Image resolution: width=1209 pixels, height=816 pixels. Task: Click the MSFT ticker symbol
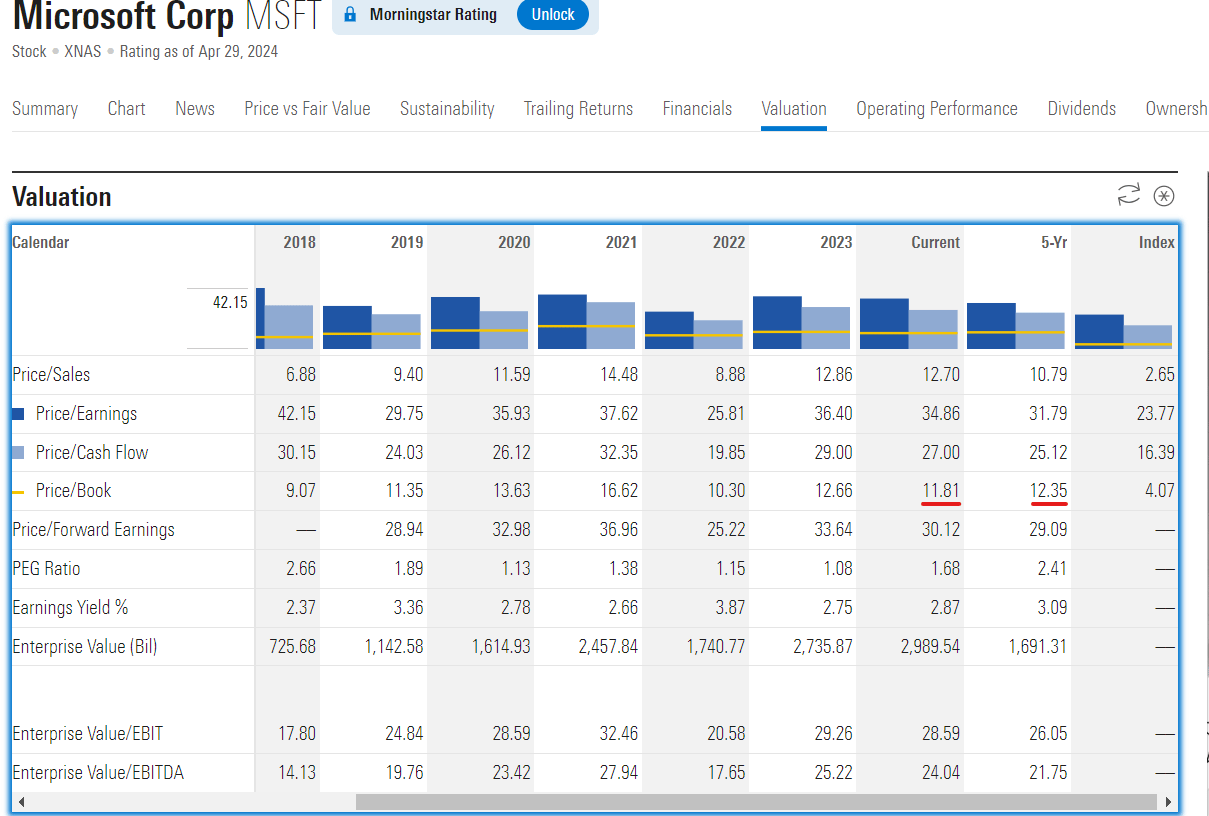click(x=284, y=15)
